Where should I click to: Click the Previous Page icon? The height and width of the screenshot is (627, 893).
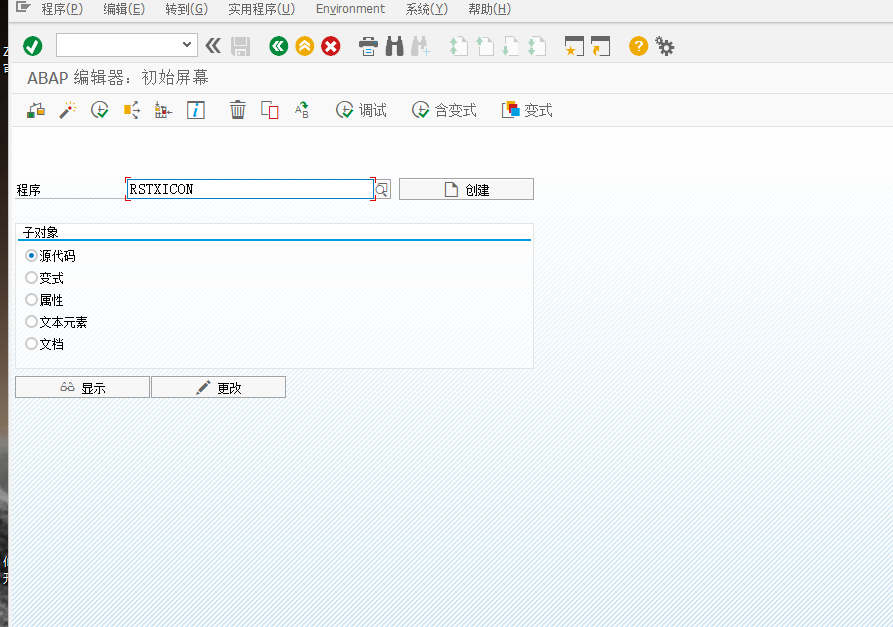coord(484,46)
